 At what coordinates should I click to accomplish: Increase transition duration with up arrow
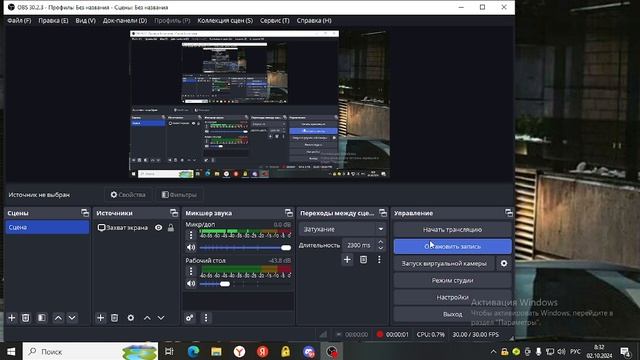pos(381,242)
